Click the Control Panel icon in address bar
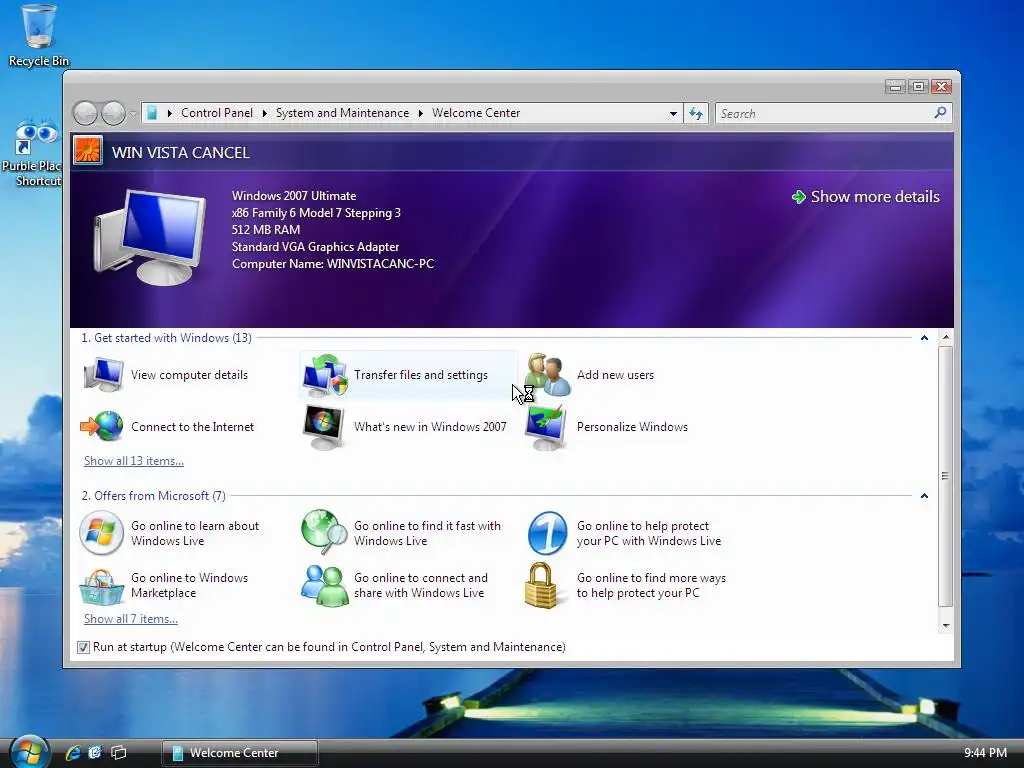The width and height of the screenshot is (1024, 768). [152, 113]
